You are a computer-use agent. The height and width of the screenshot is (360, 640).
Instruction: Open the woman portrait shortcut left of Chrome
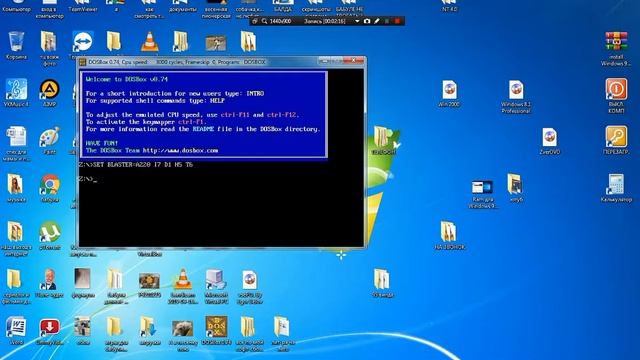16,185
